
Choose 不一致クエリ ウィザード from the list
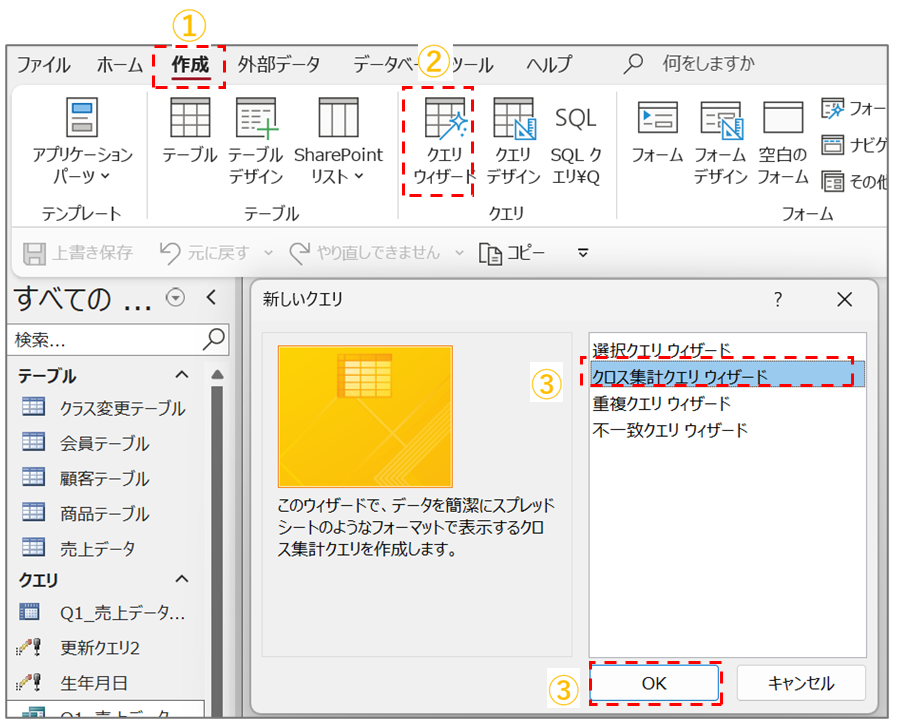(670, 431)
